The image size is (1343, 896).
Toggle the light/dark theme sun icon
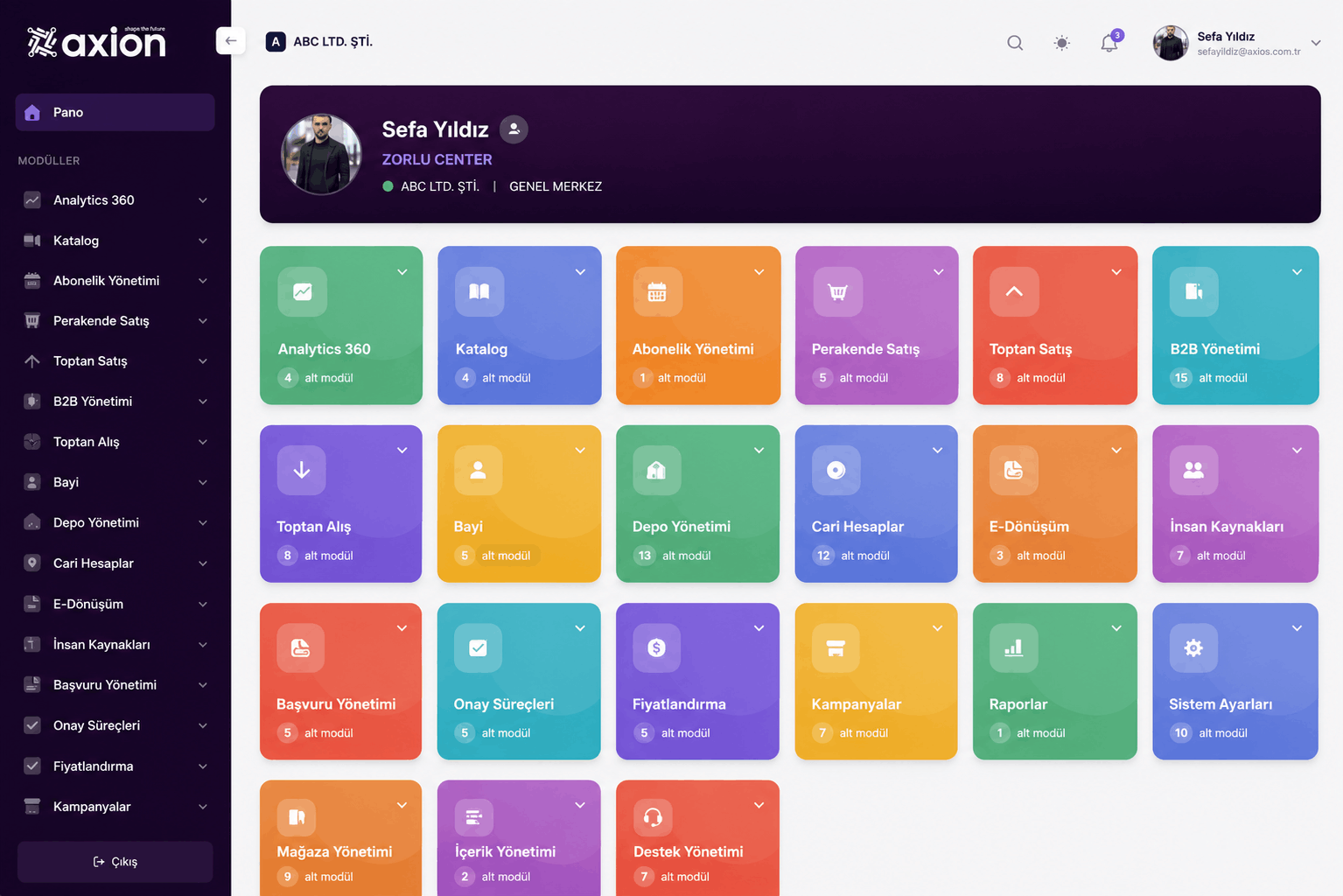[1061, 43]
